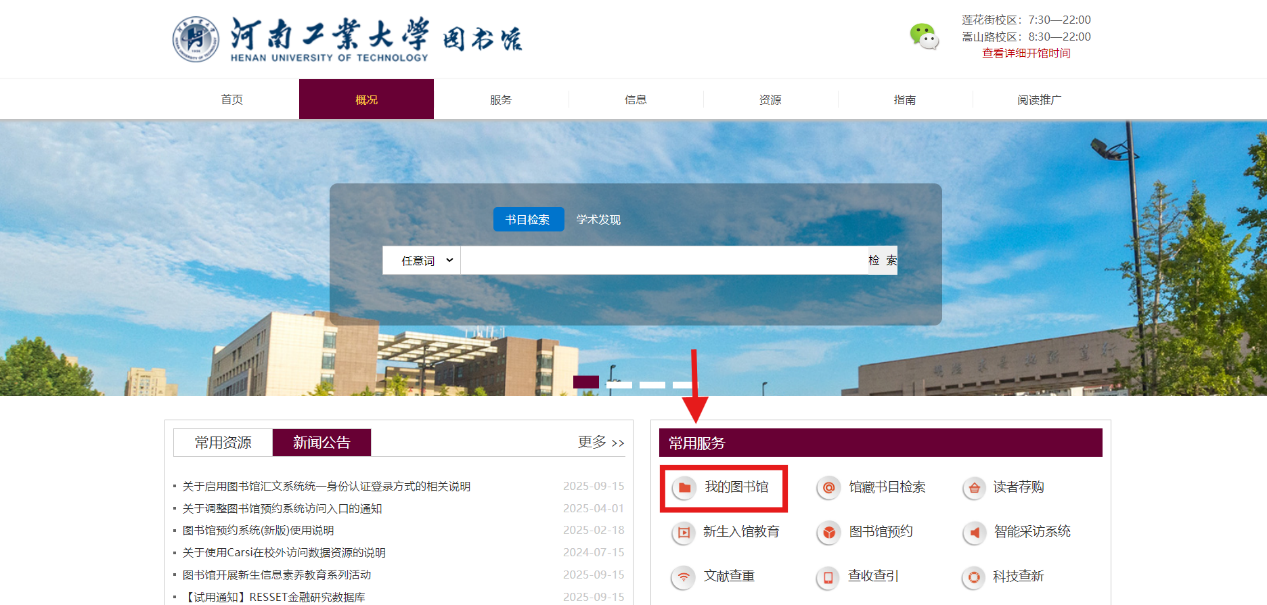Click the 读者荐购 basket icon
The height and width of the screenshot is (605, 1267).
973,488
